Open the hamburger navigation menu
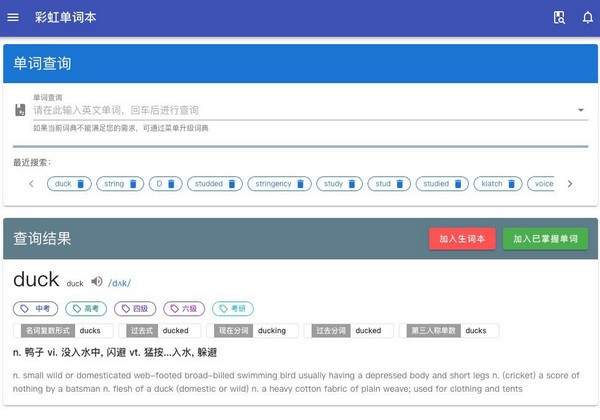 coord(13,17)
